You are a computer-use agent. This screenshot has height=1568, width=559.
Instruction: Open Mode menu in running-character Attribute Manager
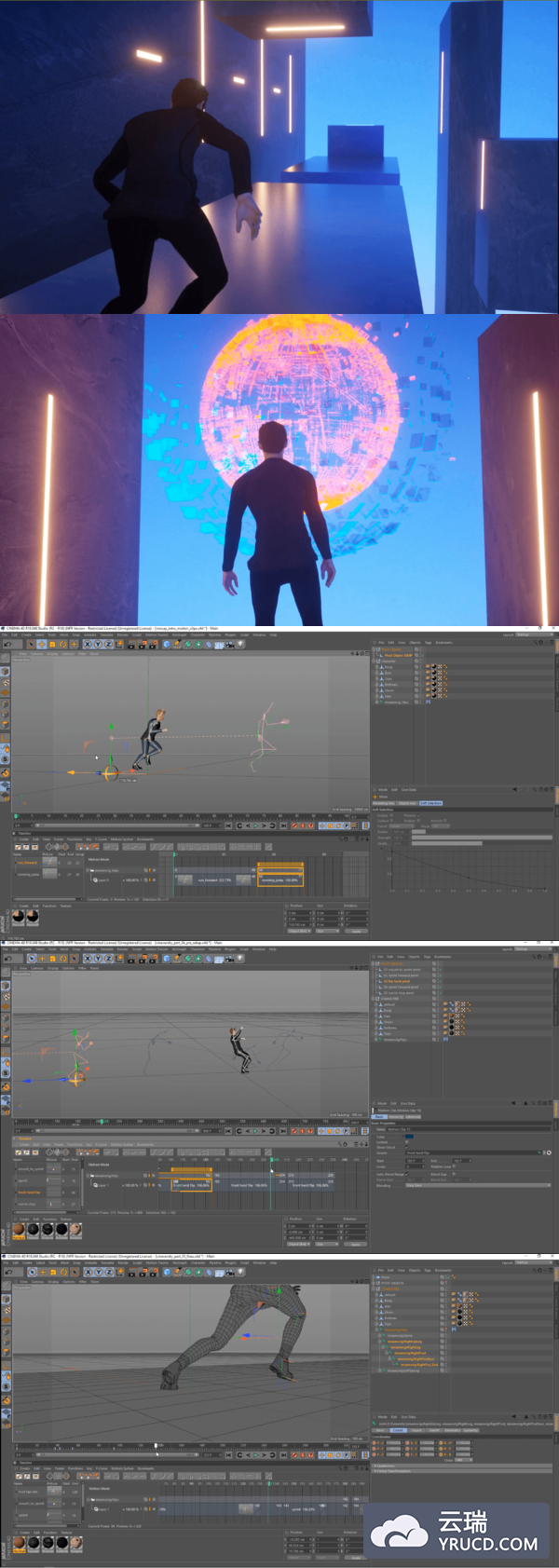pyautogui.click(x=383, y=789)
